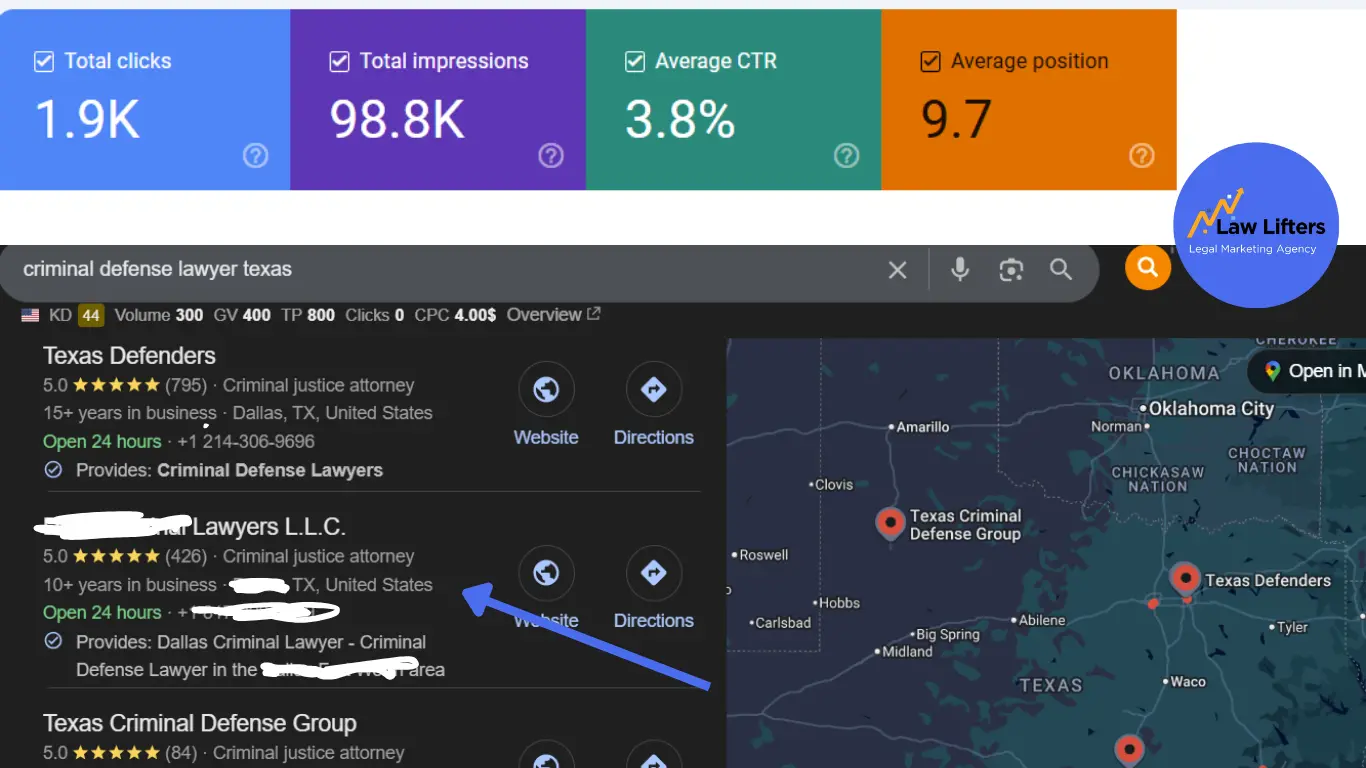Disable the Average CTR checkbox
Screen dimensions: 1366x768
pos(634,62)
